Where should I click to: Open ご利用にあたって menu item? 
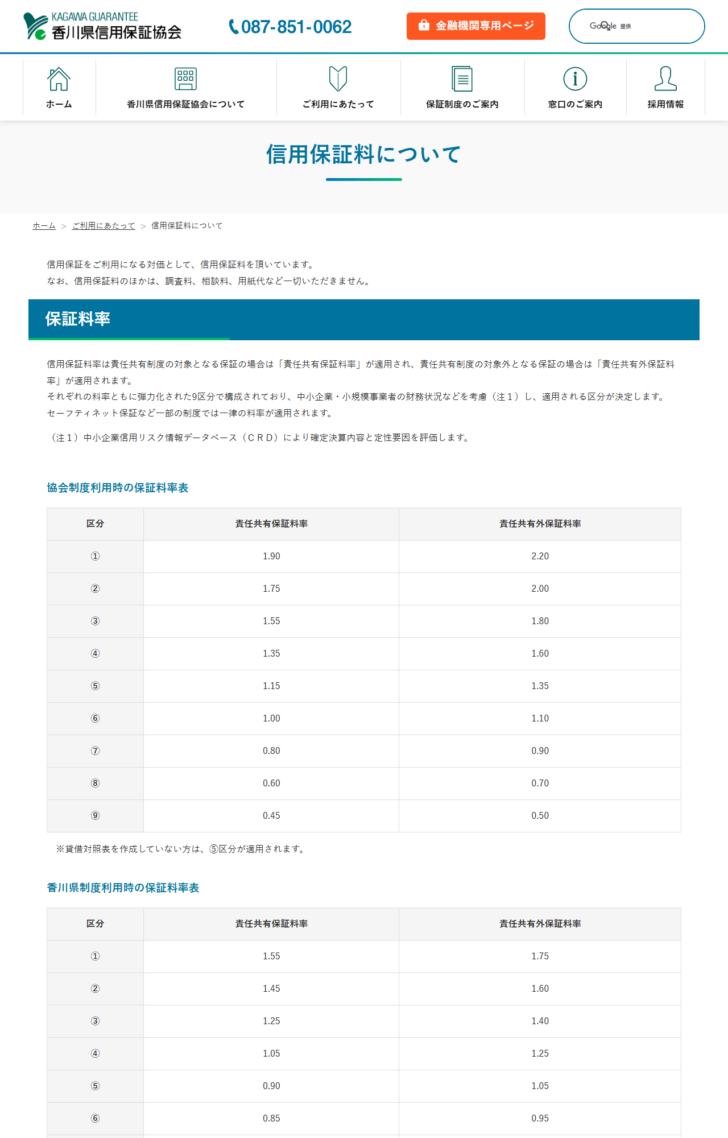pyautogui.click(x=338, y=105)
